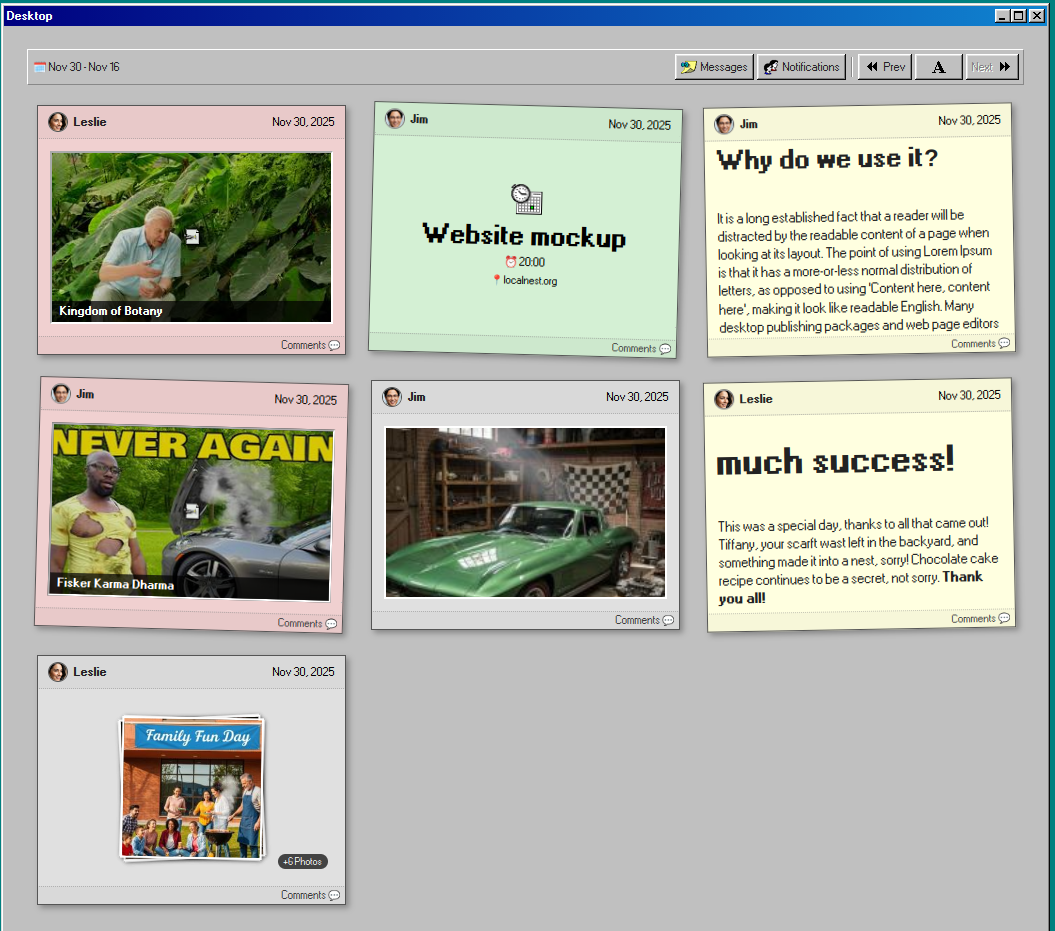Screen dimensions: 1055x931
Task: Open the Family Fun Day photo
Action: click(192, 786)
